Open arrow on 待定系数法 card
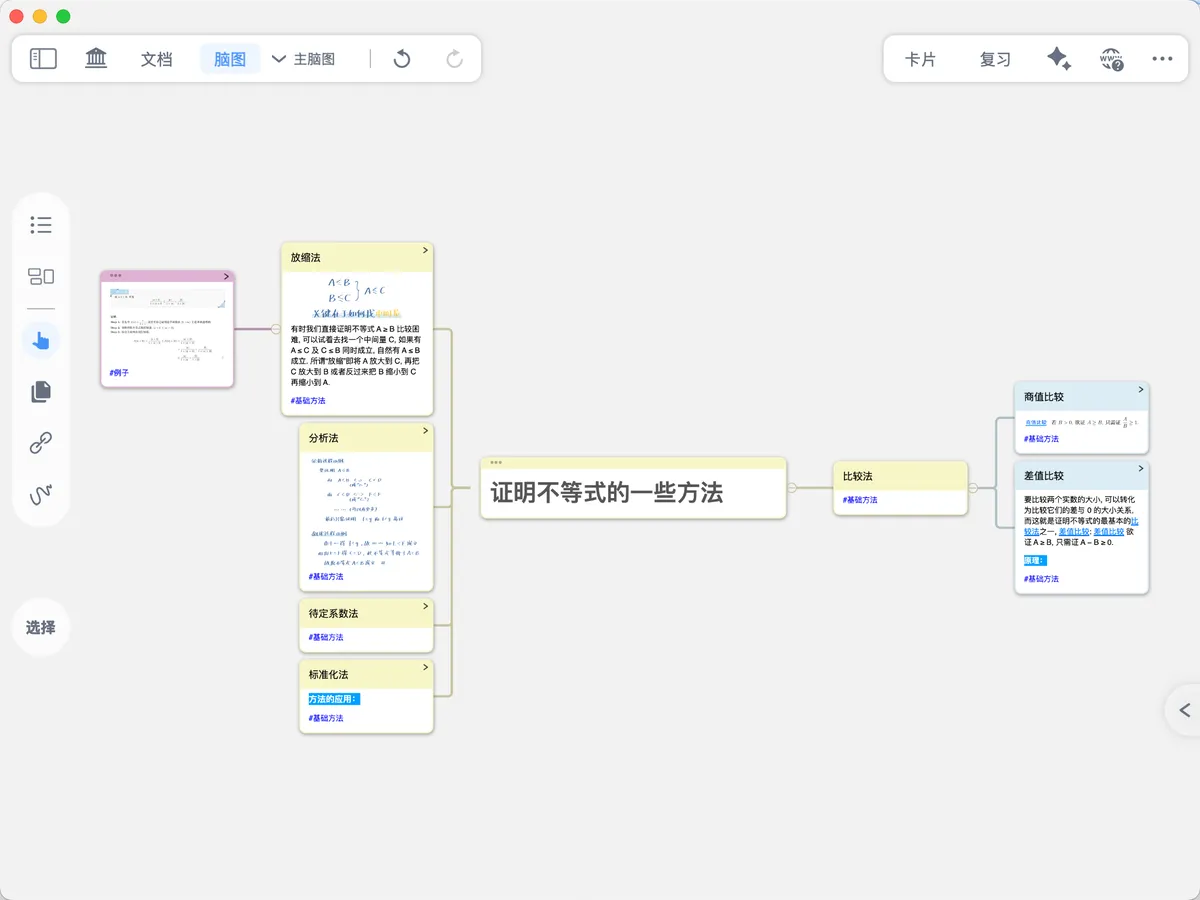1200x900 pixels. point(425,606)
